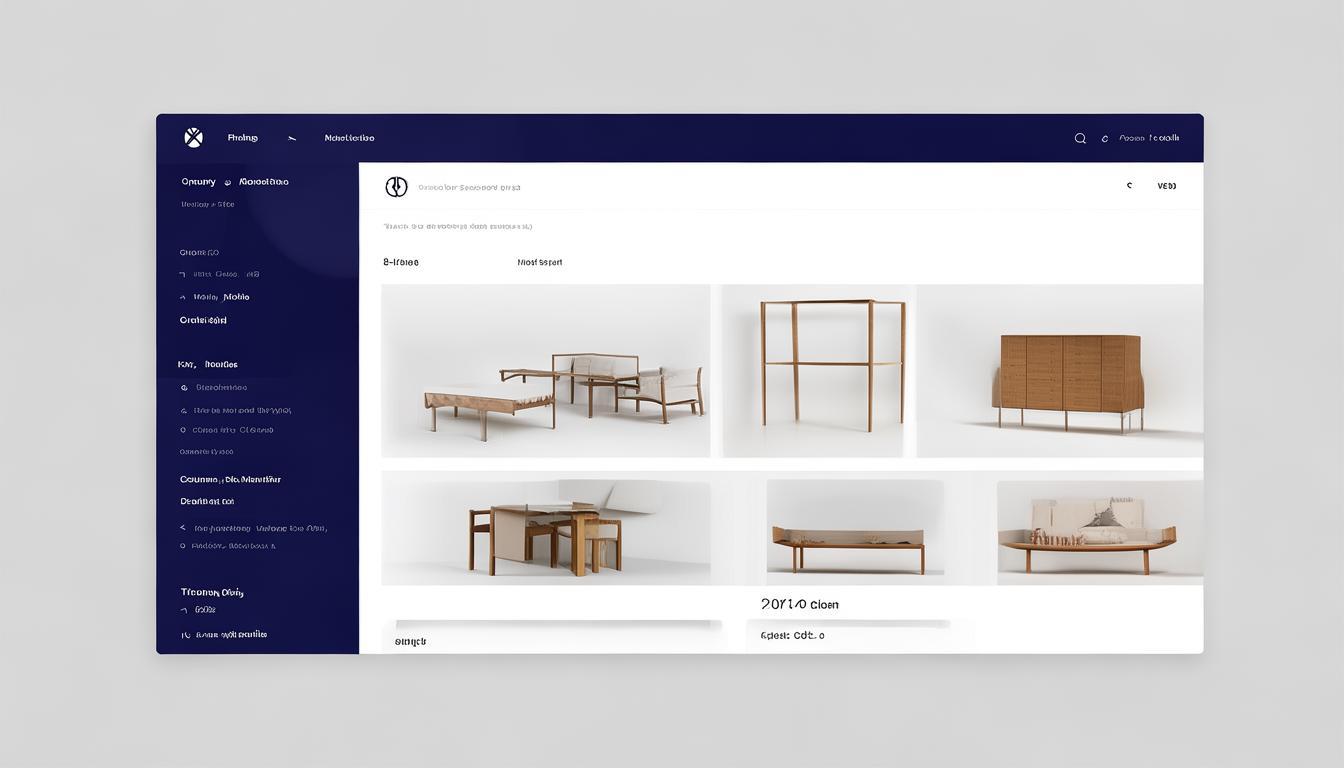Open the dining table and chairs thumbnail

(x=545, y=528)
